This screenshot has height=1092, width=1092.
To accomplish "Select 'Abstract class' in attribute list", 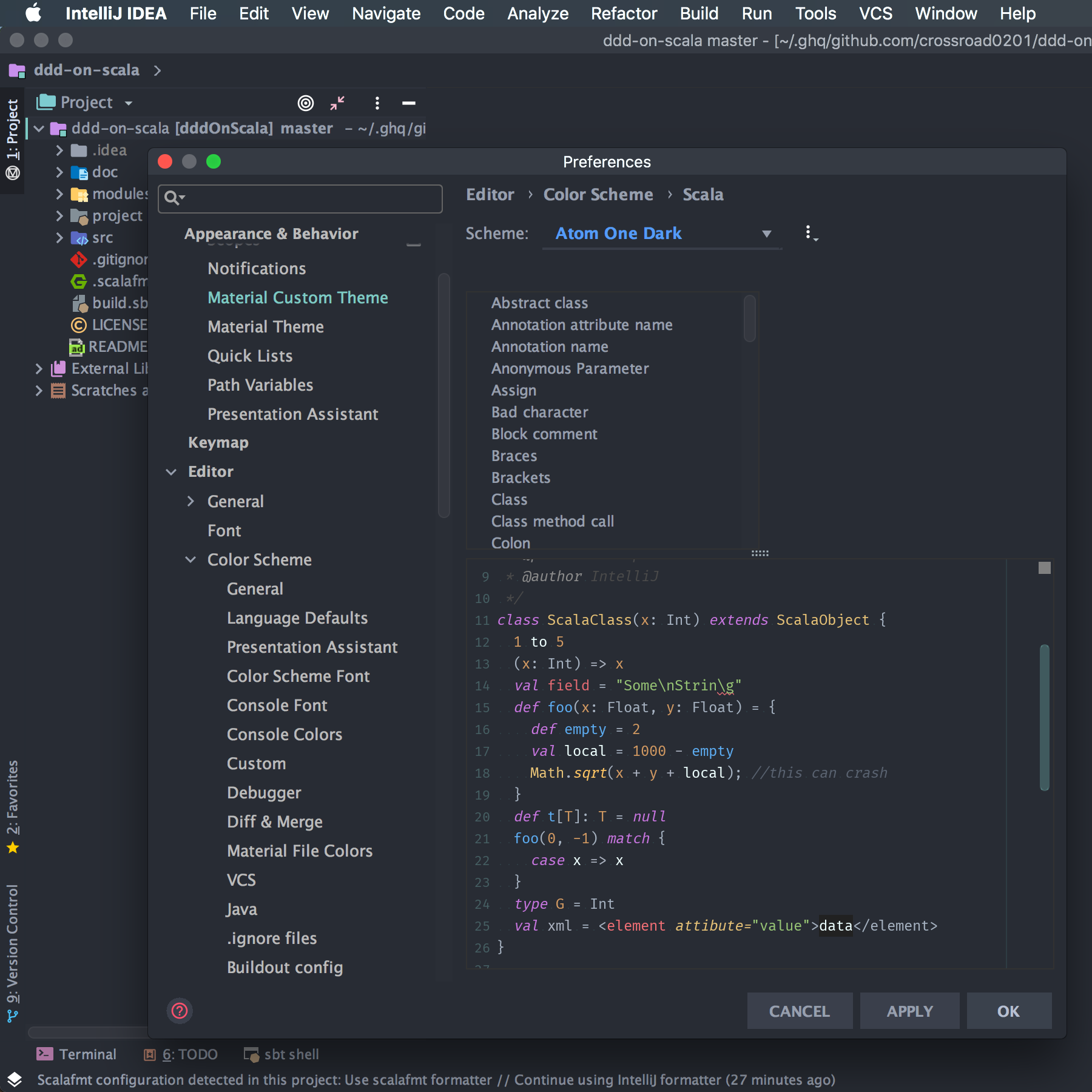I will coord(539,303).
